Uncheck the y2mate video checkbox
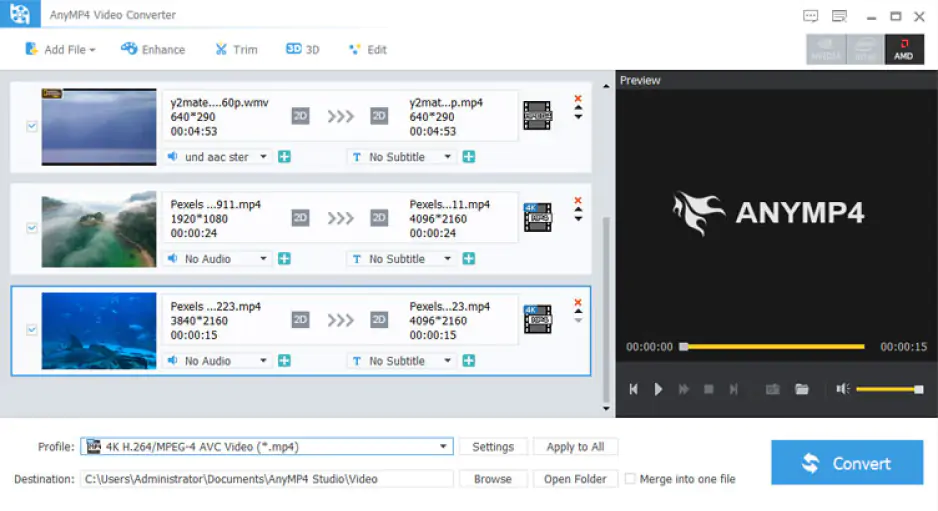Screen dimensions: 938x511 coord(32,127)
